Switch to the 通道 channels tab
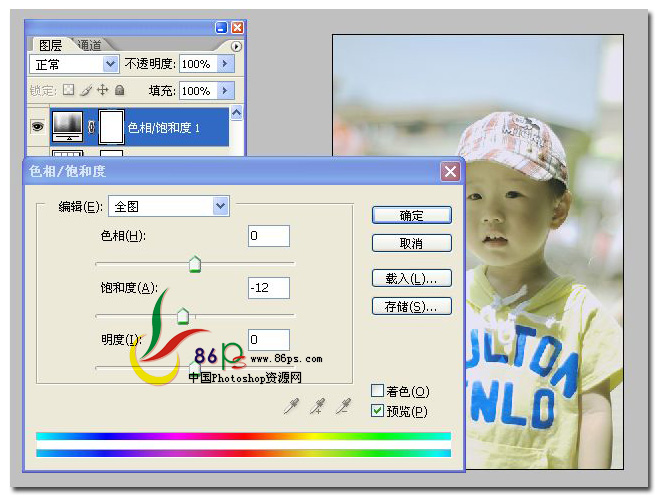660x500 pixels. pos(89,45)
